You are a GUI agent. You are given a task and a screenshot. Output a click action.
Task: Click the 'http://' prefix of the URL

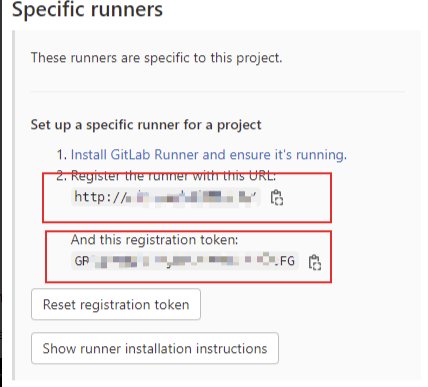click(x=100, y=197)
